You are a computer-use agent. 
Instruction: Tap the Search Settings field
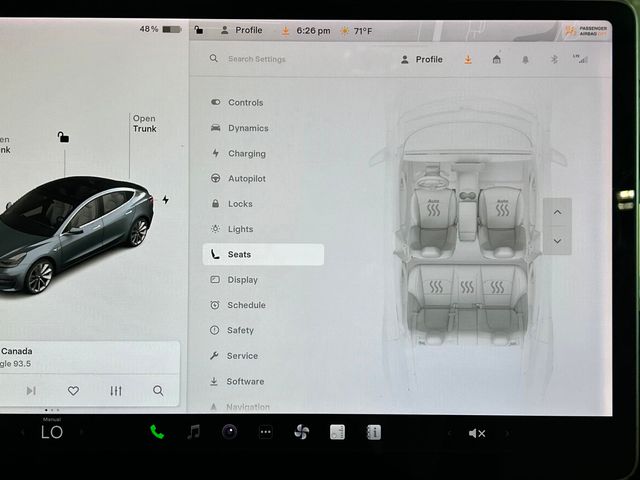tap(257, 59)
